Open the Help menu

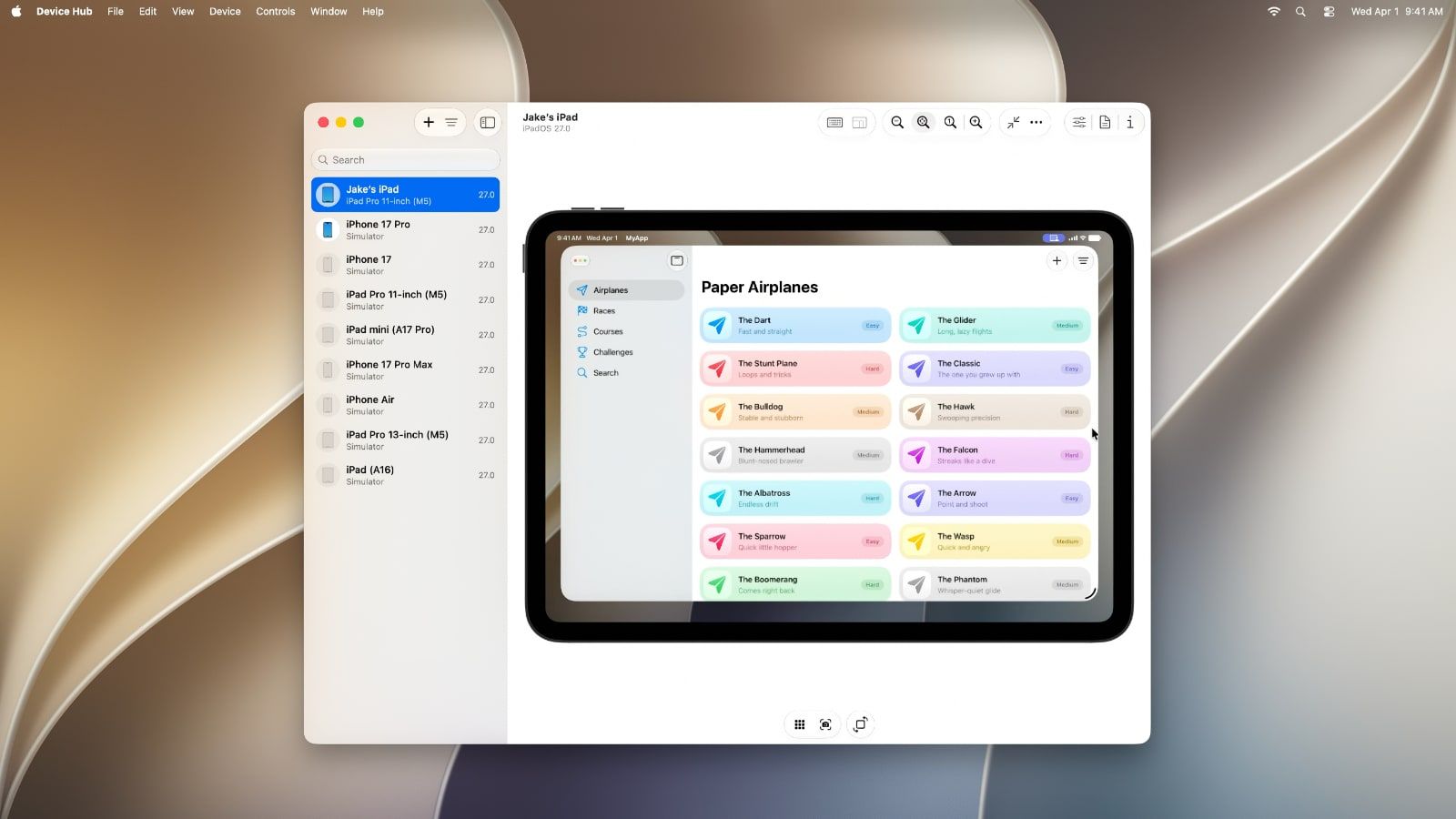click(x=373, y=12)
